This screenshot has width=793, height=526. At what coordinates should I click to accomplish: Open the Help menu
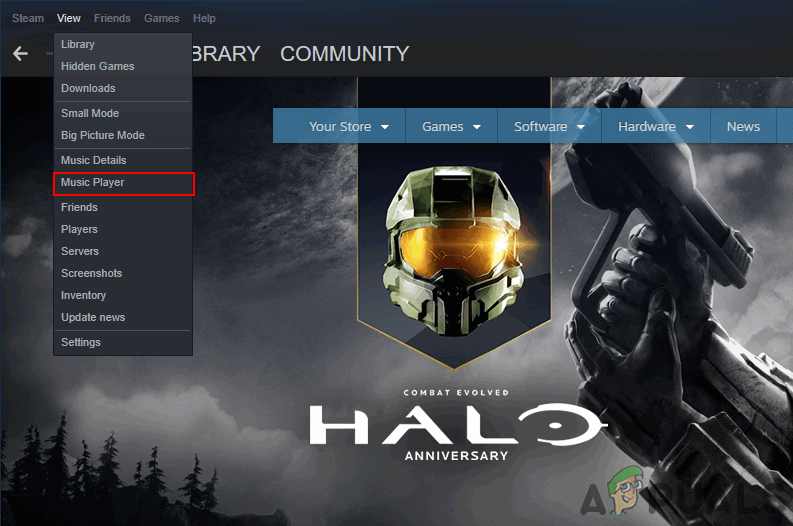[x=204, y=18]
